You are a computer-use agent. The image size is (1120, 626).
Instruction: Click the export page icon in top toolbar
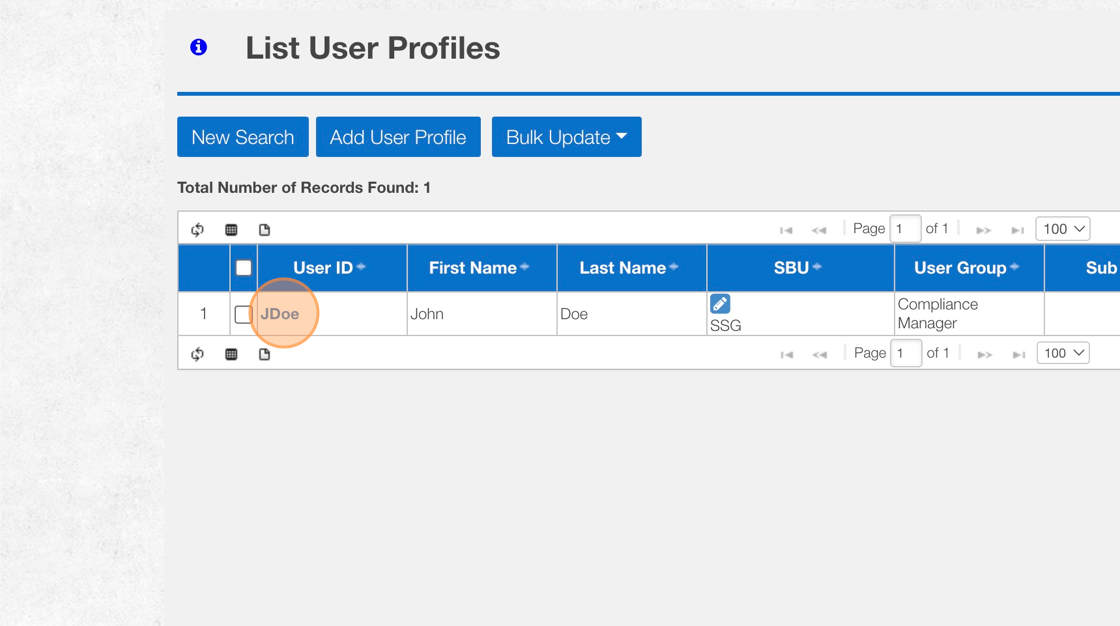[x=264, y=230]
